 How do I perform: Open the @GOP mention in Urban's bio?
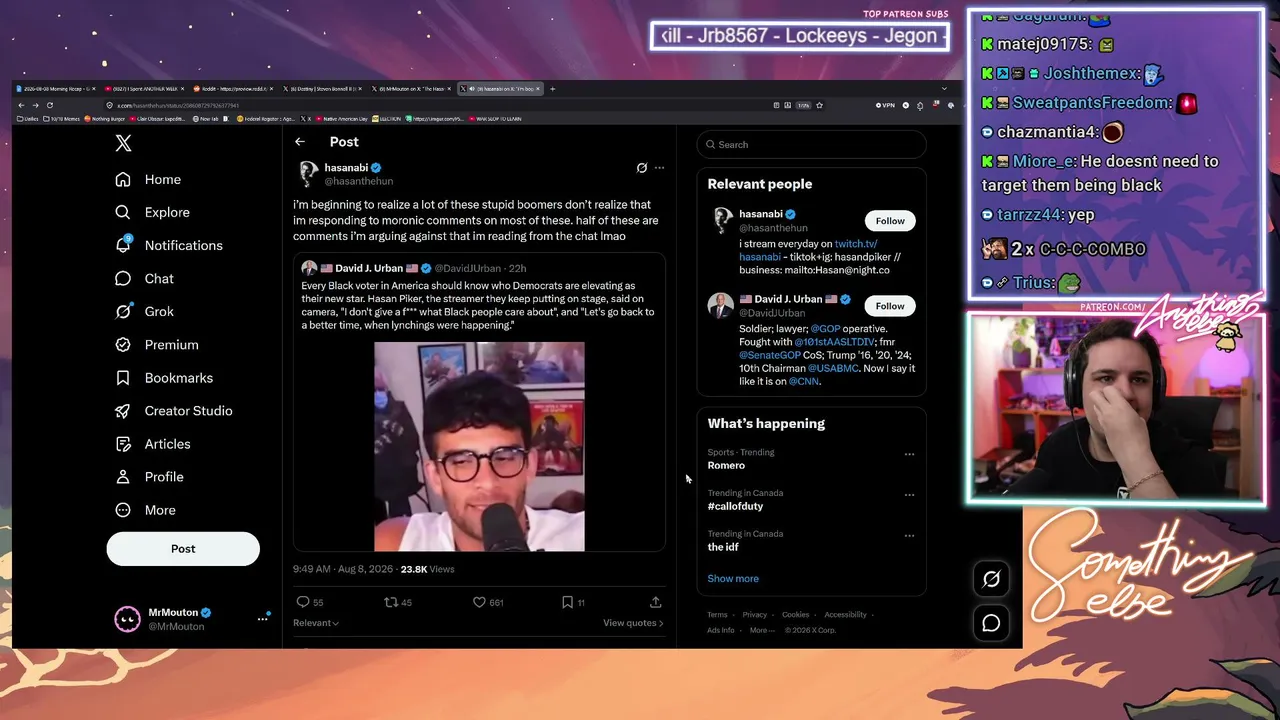click(x=825, y=329)
